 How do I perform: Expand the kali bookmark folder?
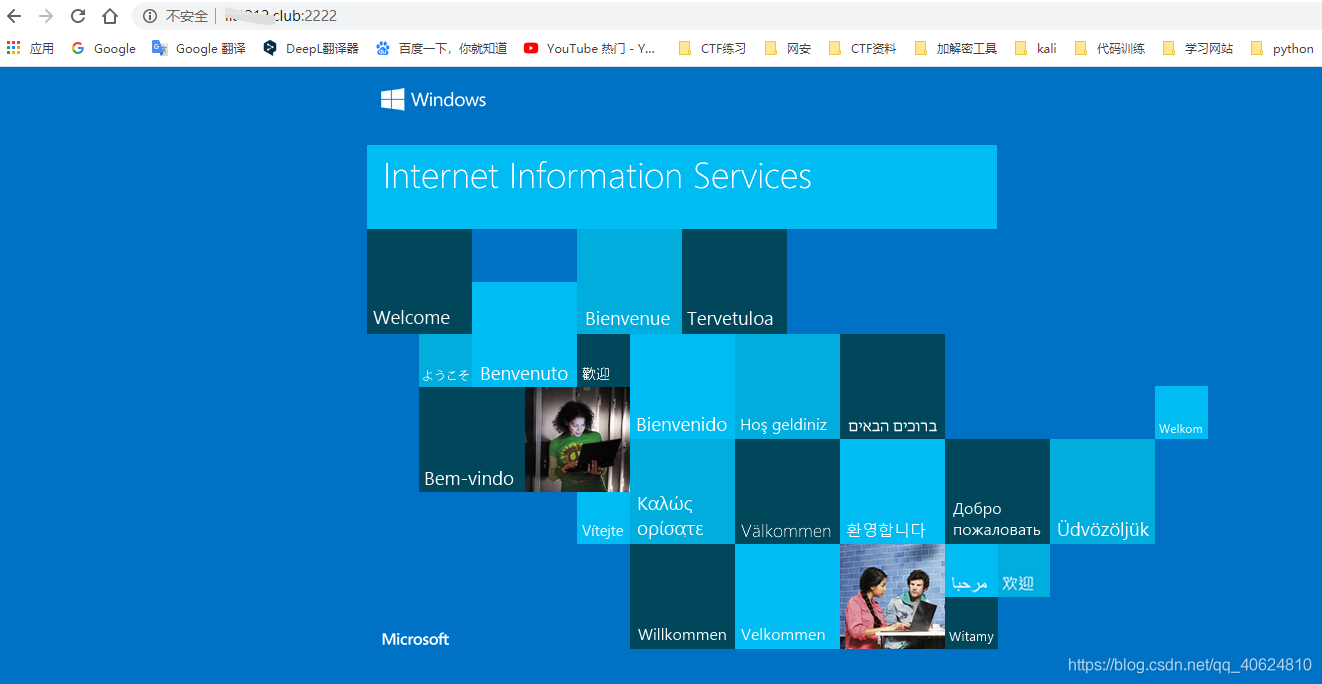pyautogui.click(x=1035, y=48)
